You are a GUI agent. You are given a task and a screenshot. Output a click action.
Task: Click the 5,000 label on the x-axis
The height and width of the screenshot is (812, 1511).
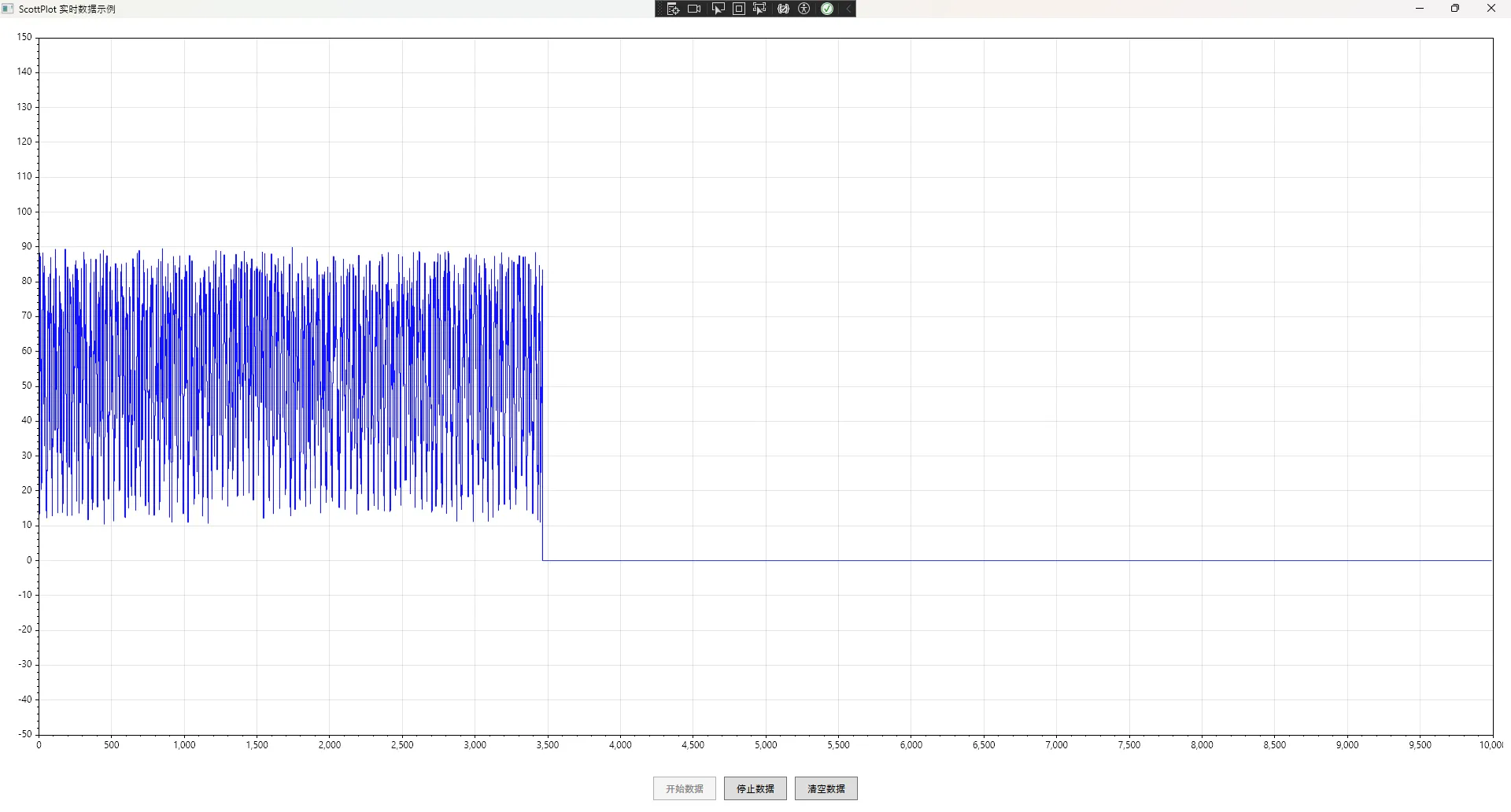click(x=766, y=745)
